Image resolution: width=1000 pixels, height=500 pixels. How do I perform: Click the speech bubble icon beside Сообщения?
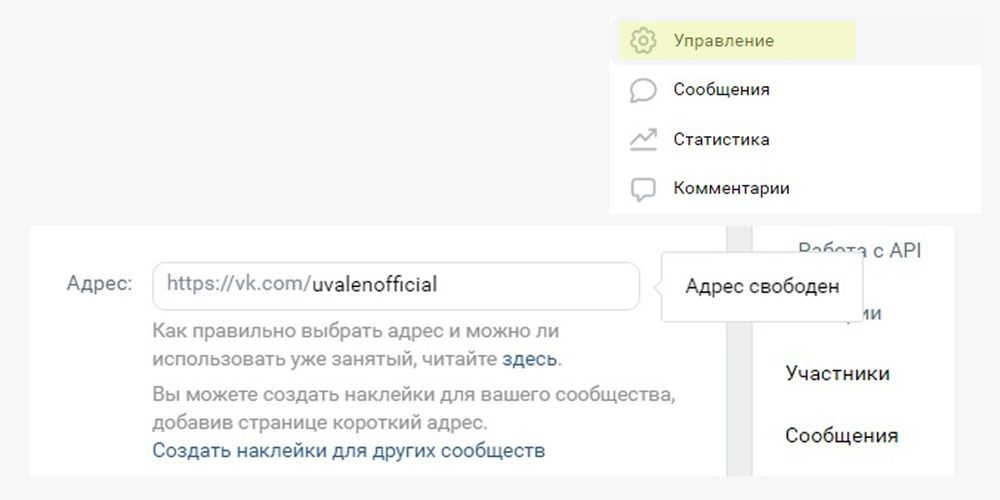tap(643, 90)
